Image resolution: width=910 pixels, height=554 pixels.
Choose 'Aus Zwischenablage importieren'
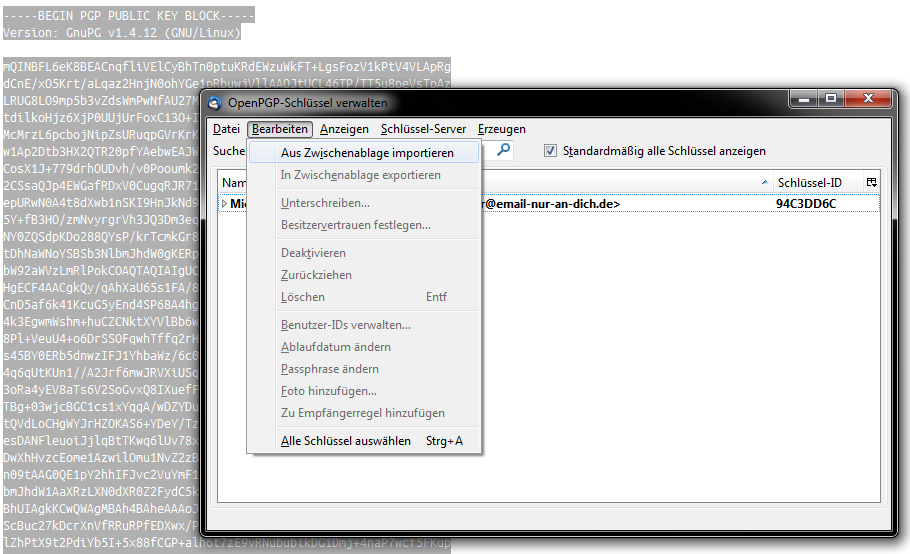coord(366,153)
